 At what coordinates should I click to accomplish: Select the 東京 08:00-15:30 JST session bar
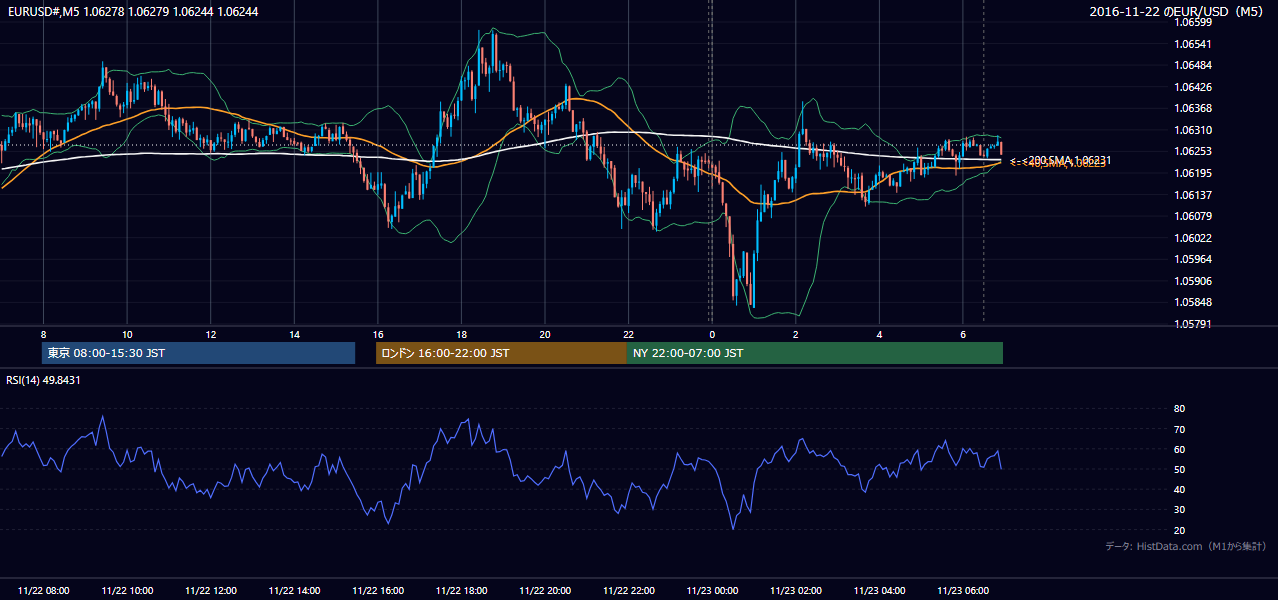[x=199, y=353]
